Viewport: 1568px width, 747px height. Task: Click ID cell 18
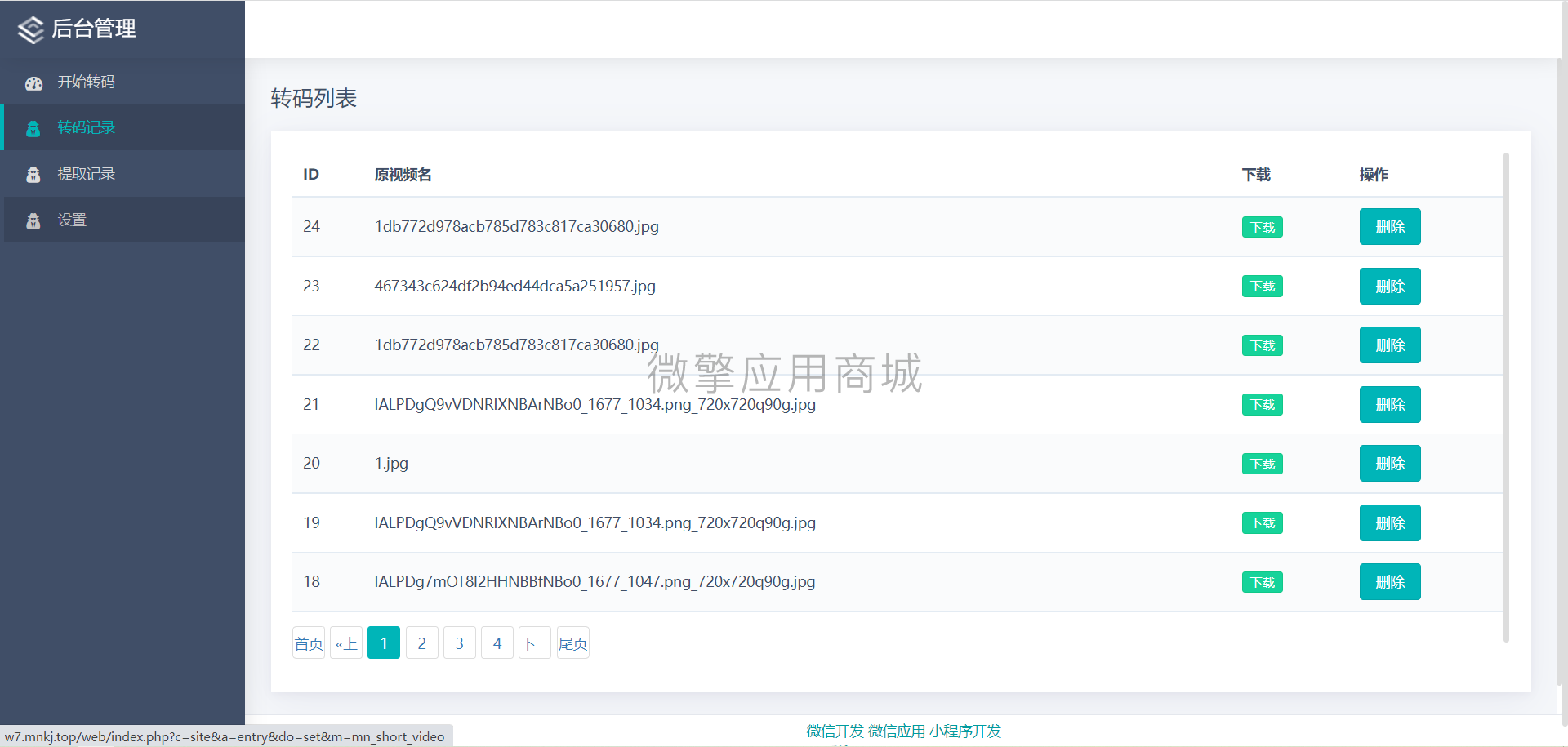311,582
